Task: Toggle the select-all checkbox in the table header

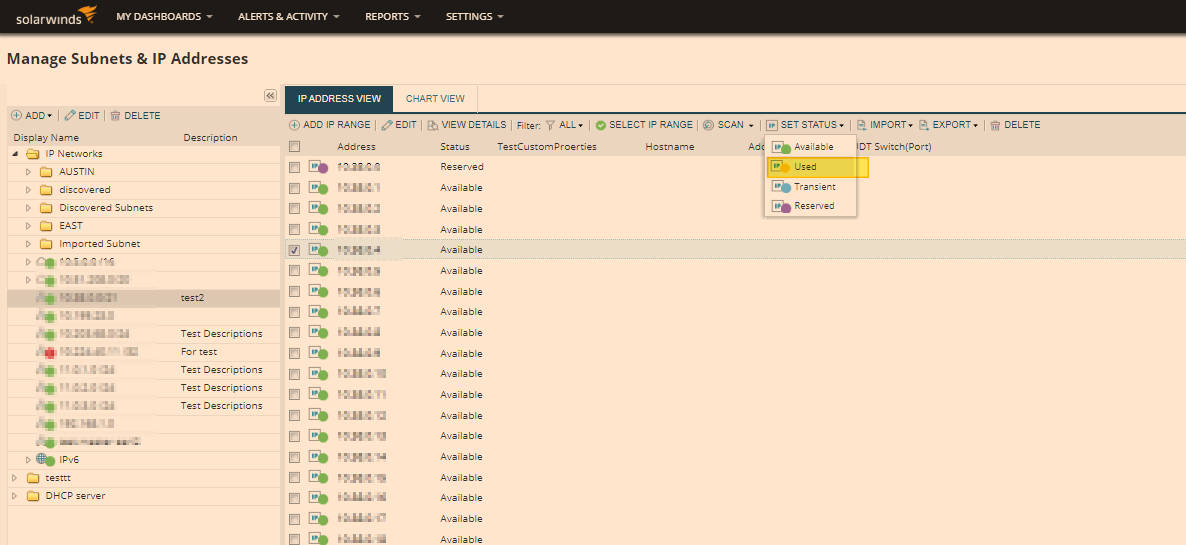Action: click(294, 147)
